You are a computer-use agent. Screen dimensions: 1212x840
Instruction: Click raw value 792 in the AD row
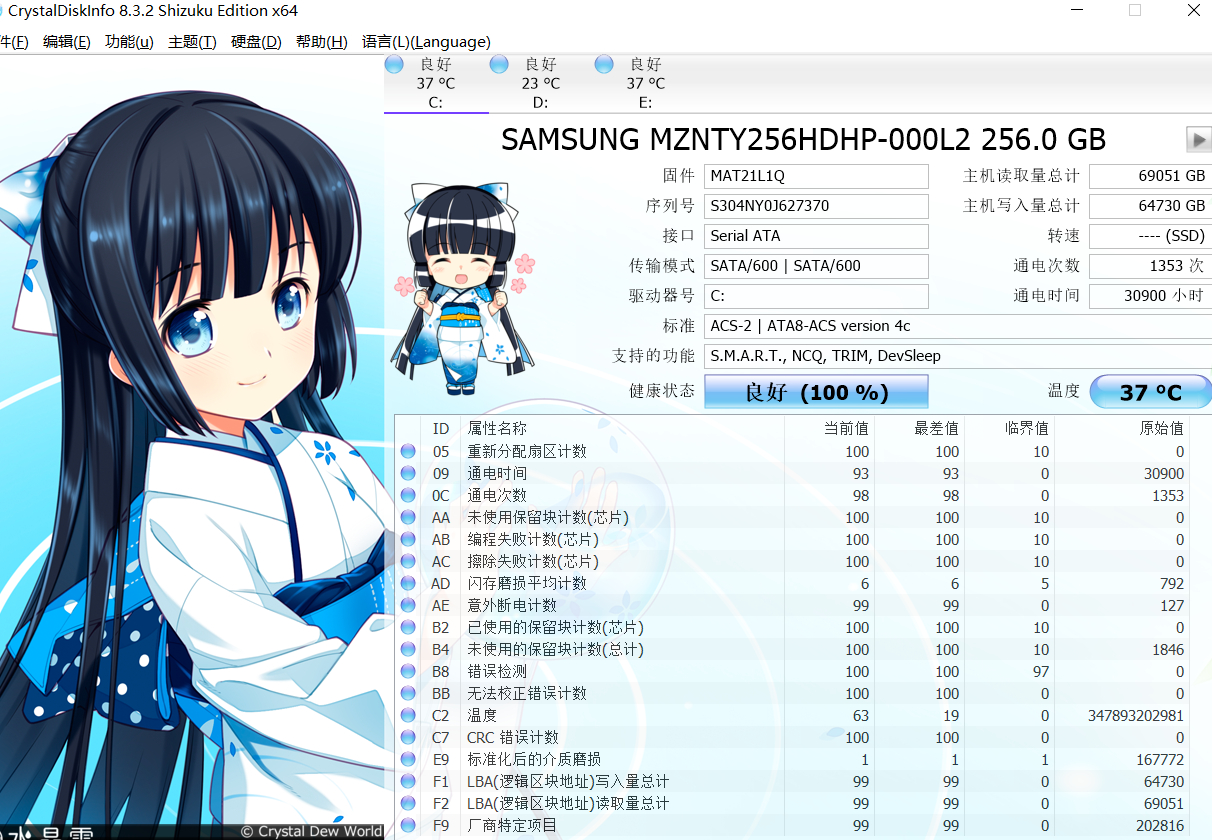tap(1172, 584)
